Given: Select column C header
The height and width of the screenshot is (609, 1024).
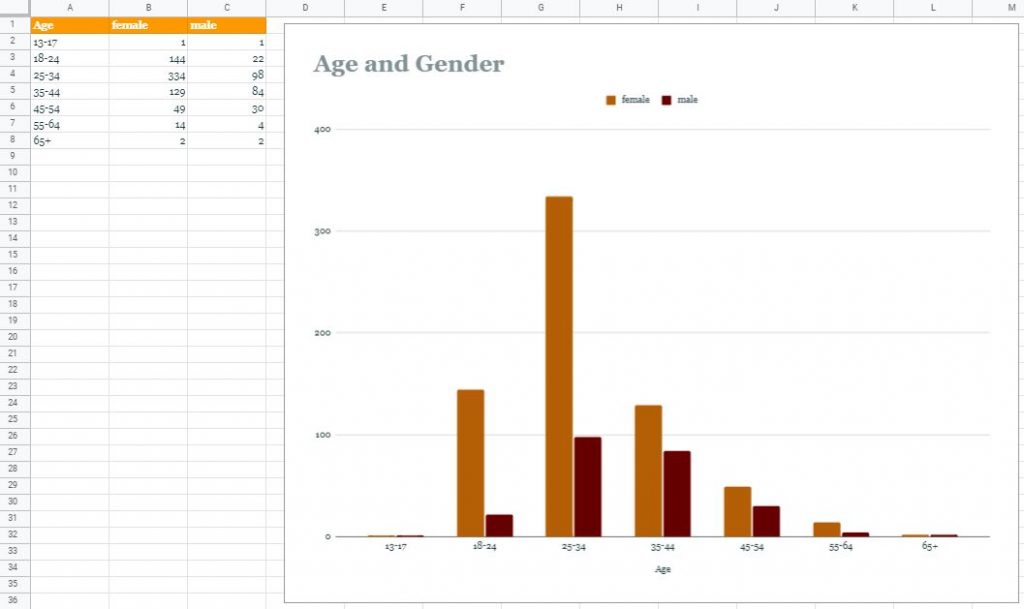Looking at the screenshot, I should 227,8.
